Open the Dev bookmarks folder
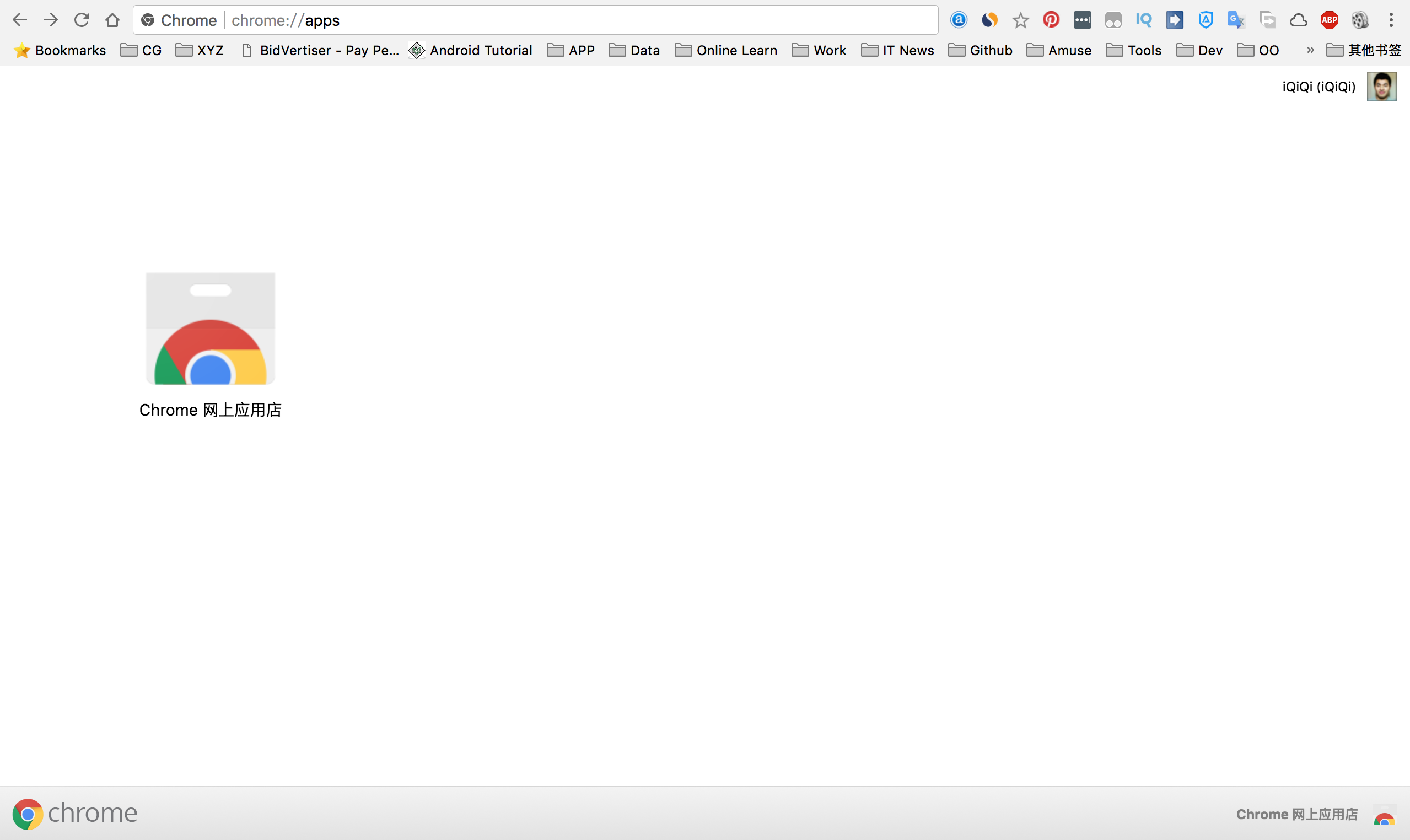This screenshot has height=840, width=1410. pyautogui.click(x=1199, y=50)
